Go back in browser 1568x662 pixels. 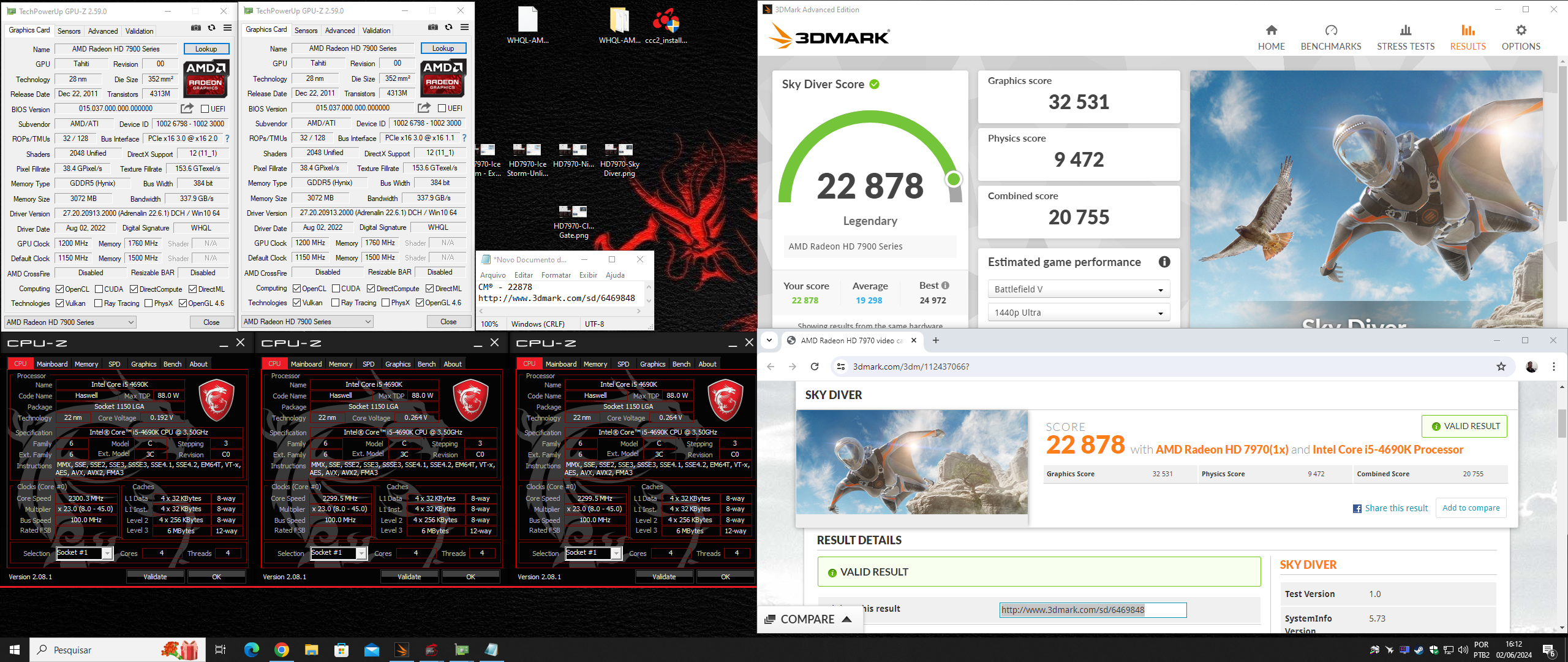click(771, 367)
